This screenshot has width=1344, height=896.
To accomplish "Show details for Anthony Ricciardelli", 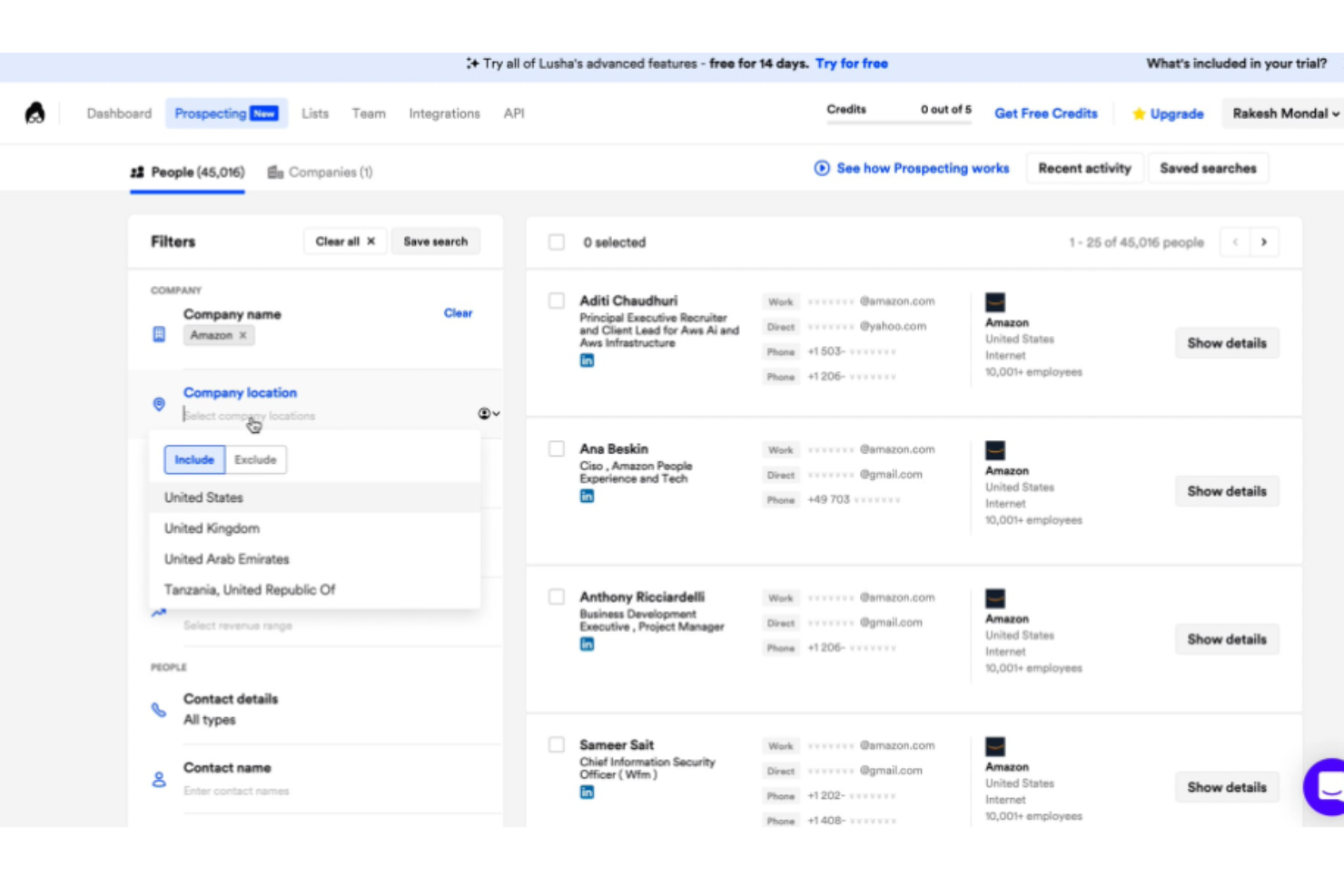I will coord(1227,639).
